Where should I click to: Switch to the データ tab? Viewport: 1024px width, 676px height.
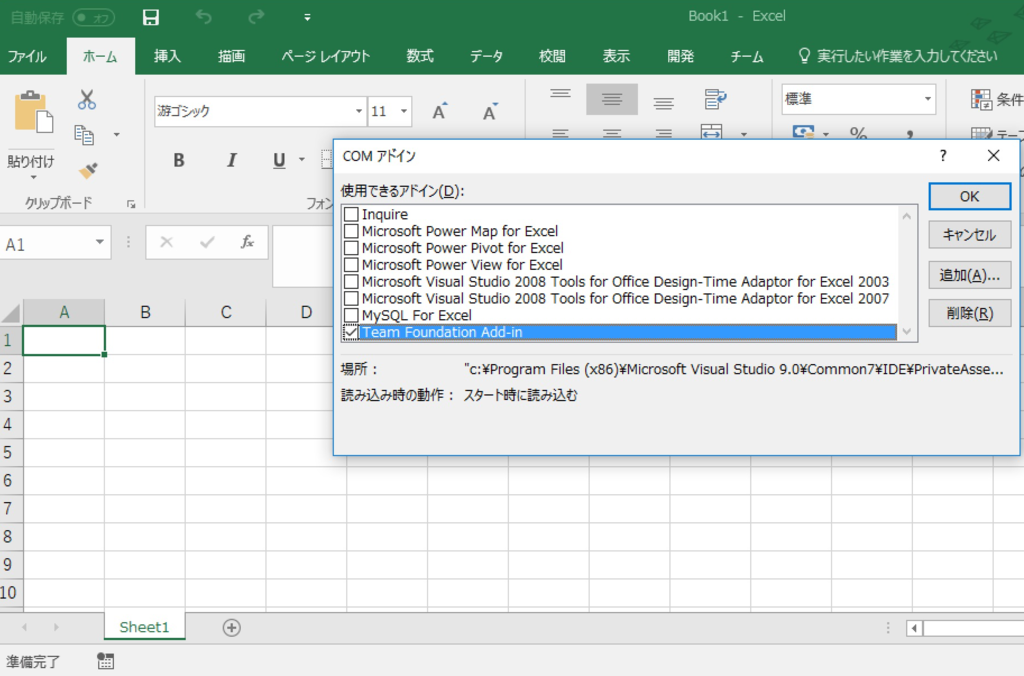pos(487,57)
